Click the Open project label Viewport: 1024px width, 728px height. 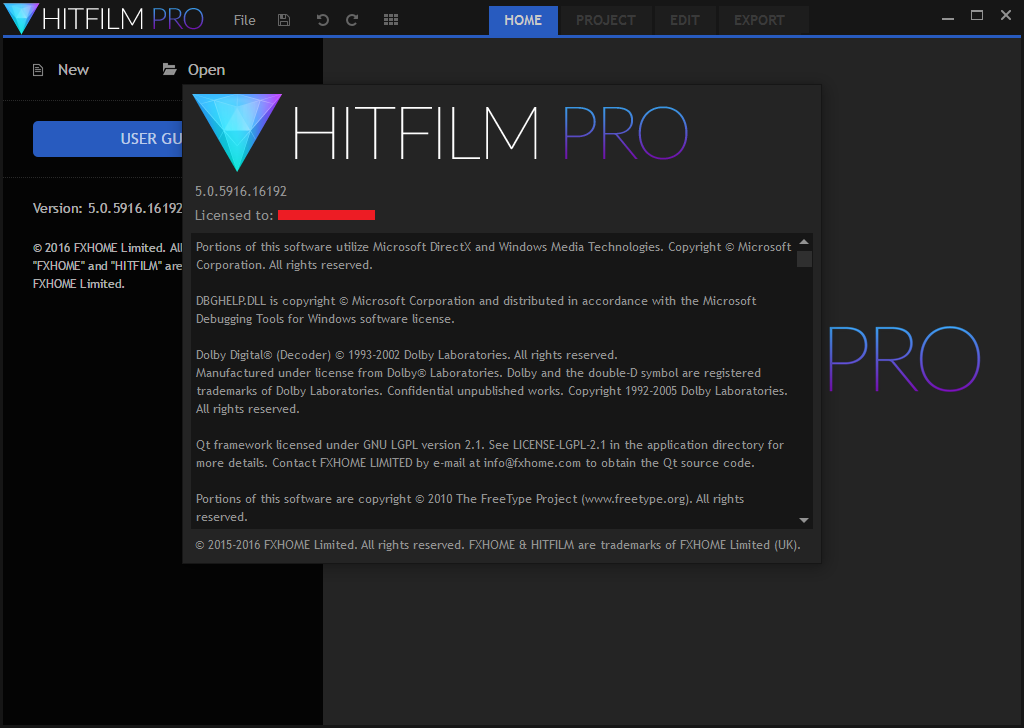point(206,70)
